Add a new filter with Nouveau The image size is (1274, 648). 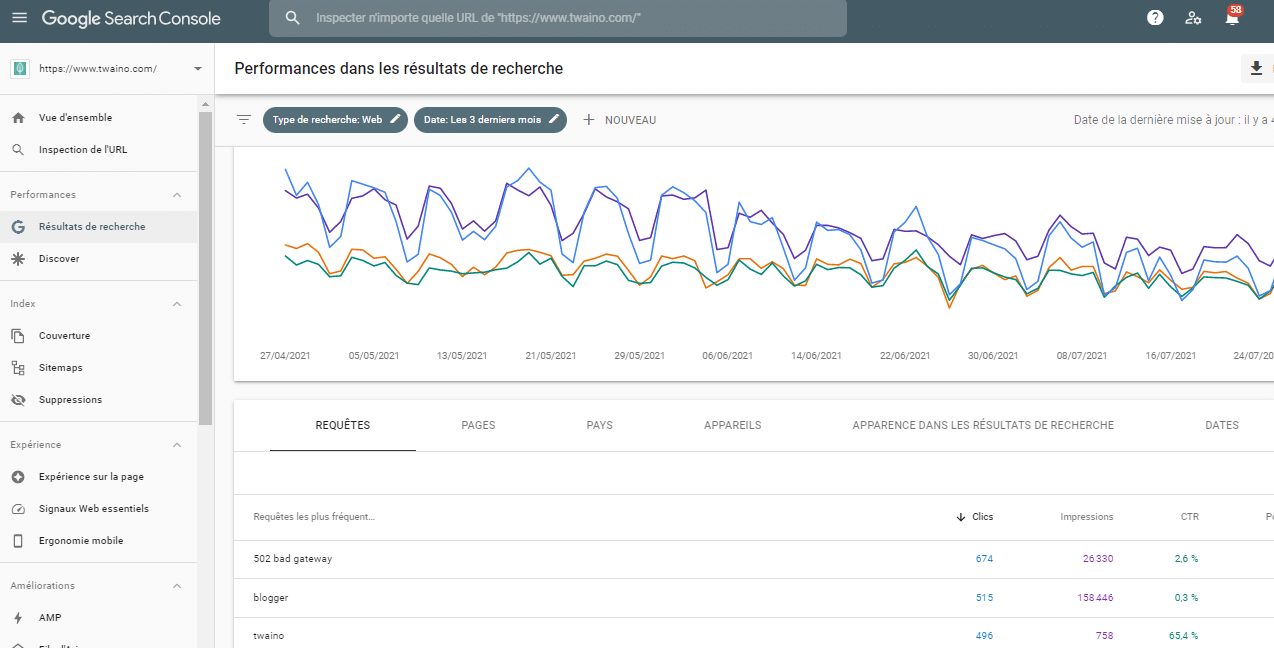pos(620,120)
